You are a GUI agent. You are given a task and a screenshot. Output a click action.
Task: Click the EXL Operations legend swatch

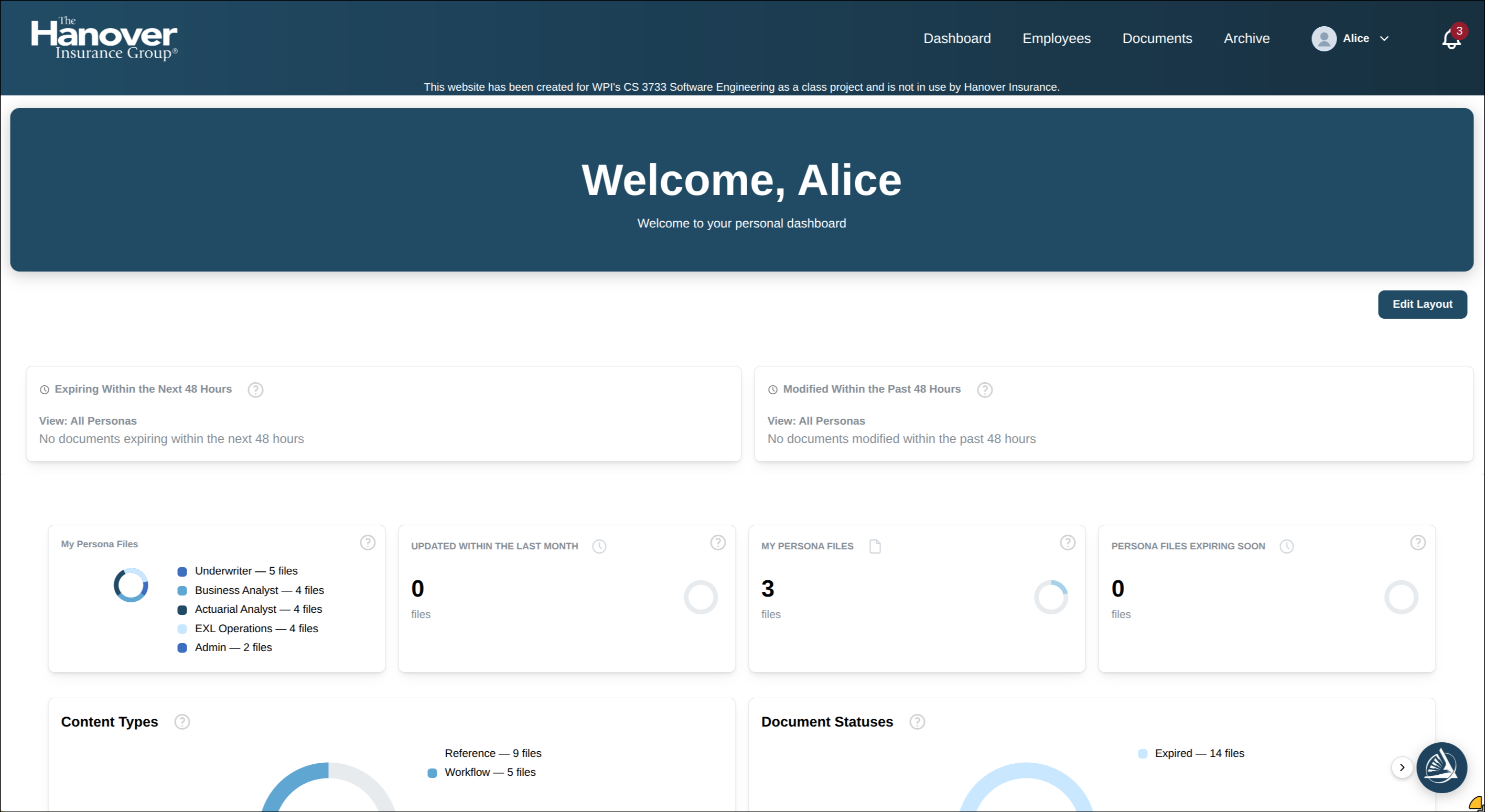point(182,629)
